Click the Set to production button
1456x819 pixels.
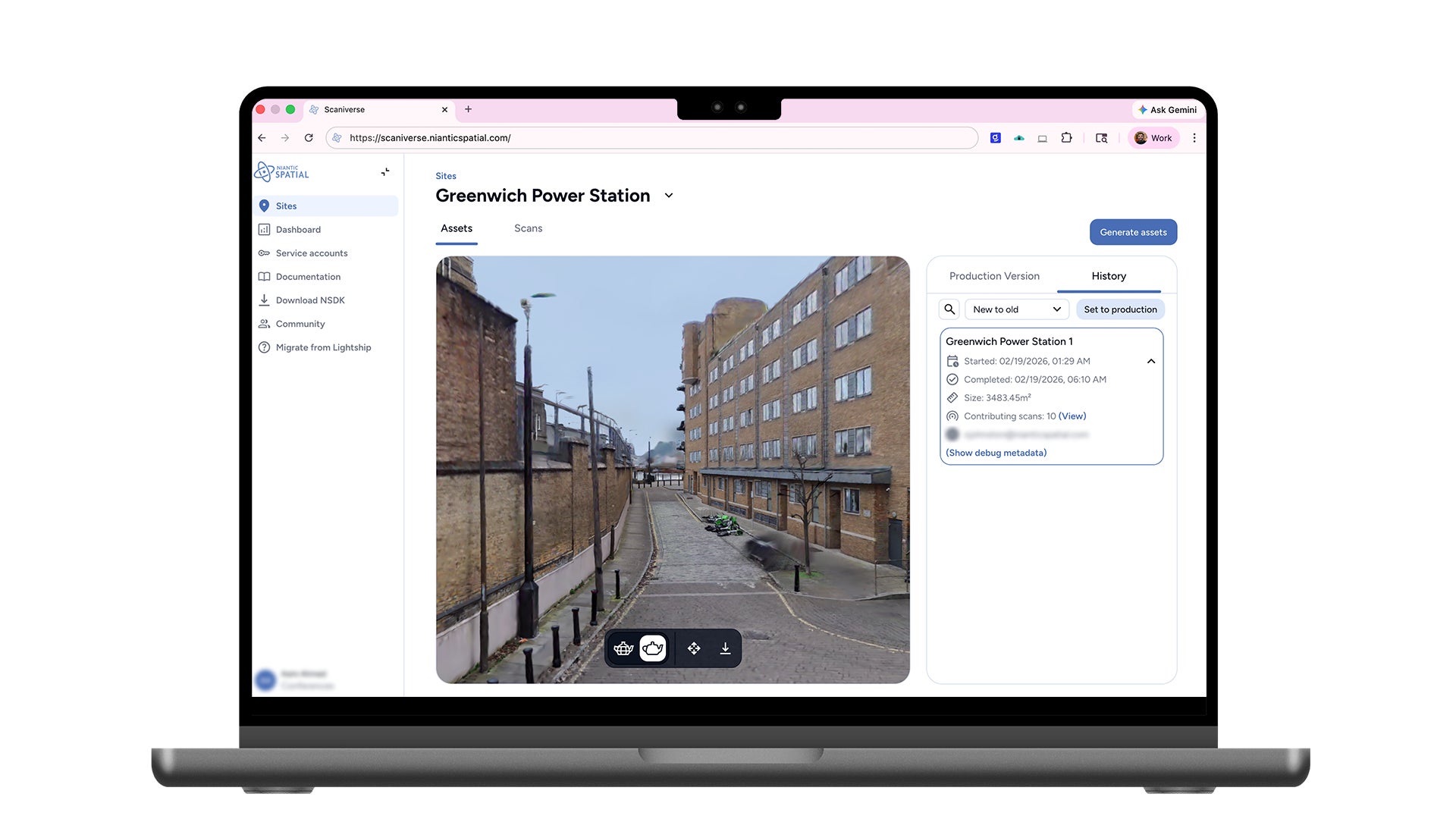1120,309
